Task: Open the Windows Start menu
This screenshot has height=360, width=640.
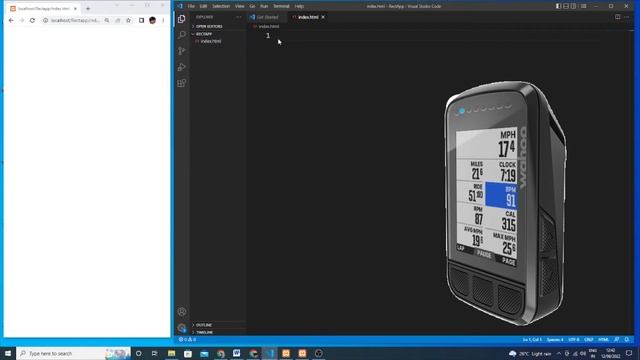Action: (8, 353)
